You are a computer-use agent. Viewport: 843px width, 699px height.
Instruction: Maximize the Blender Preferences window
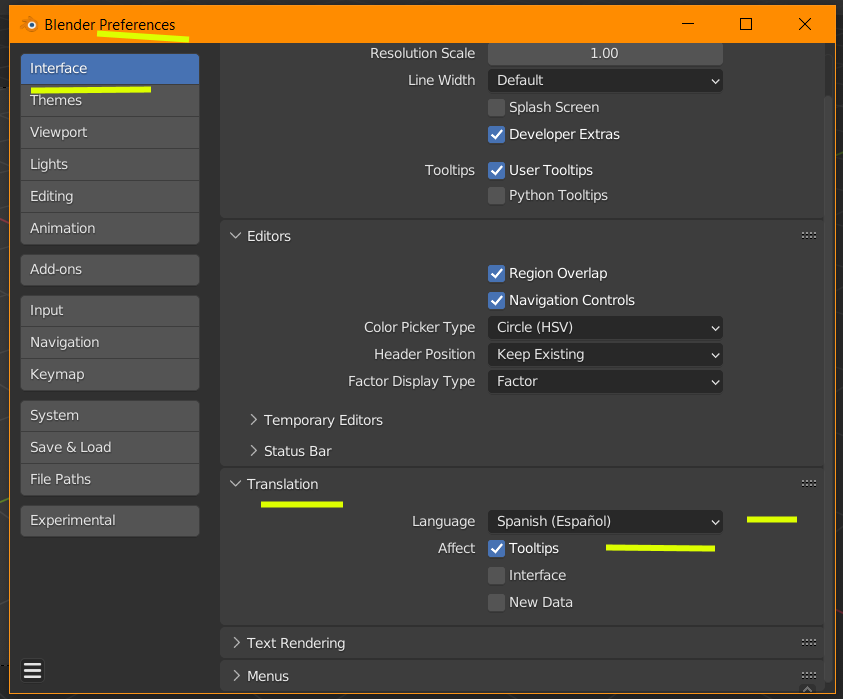point(746,24)
